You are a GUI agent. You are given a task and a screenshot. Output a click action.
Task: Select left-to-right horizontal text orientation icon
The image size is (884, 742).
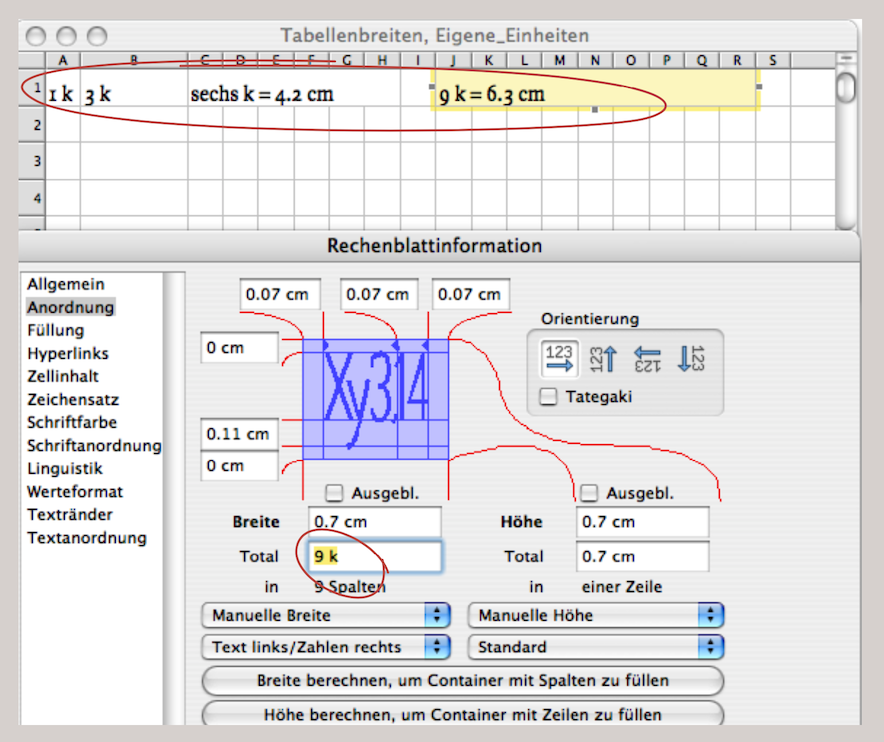pyautogui.click(x=559, y=358)
